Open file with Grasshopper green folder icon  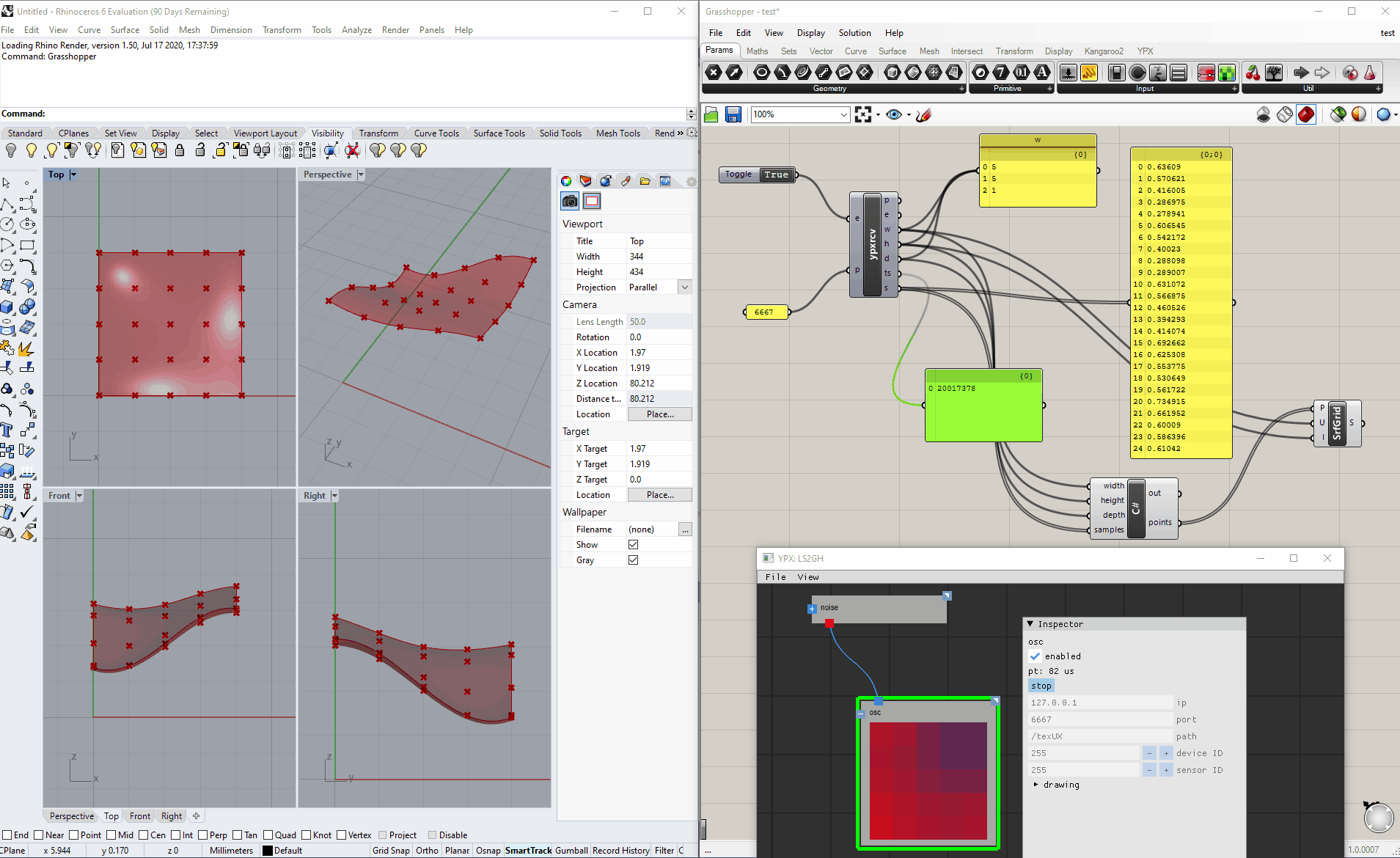click(711, 114)
